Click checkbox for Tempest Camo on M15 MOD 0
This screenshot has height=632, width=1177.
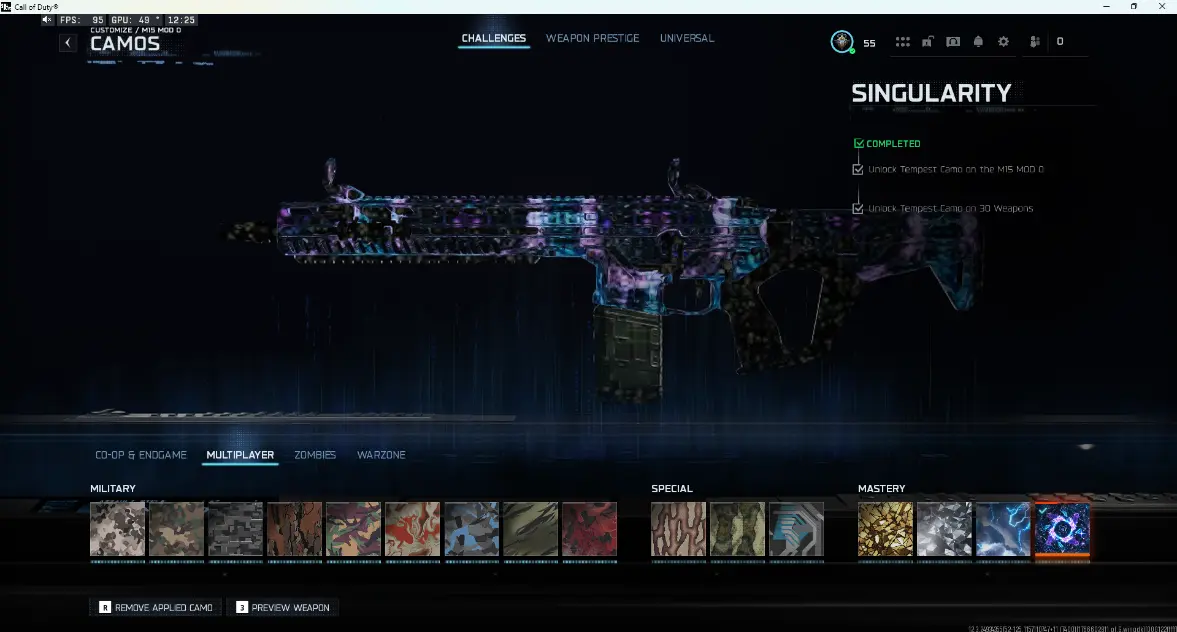tap(858, 170)
